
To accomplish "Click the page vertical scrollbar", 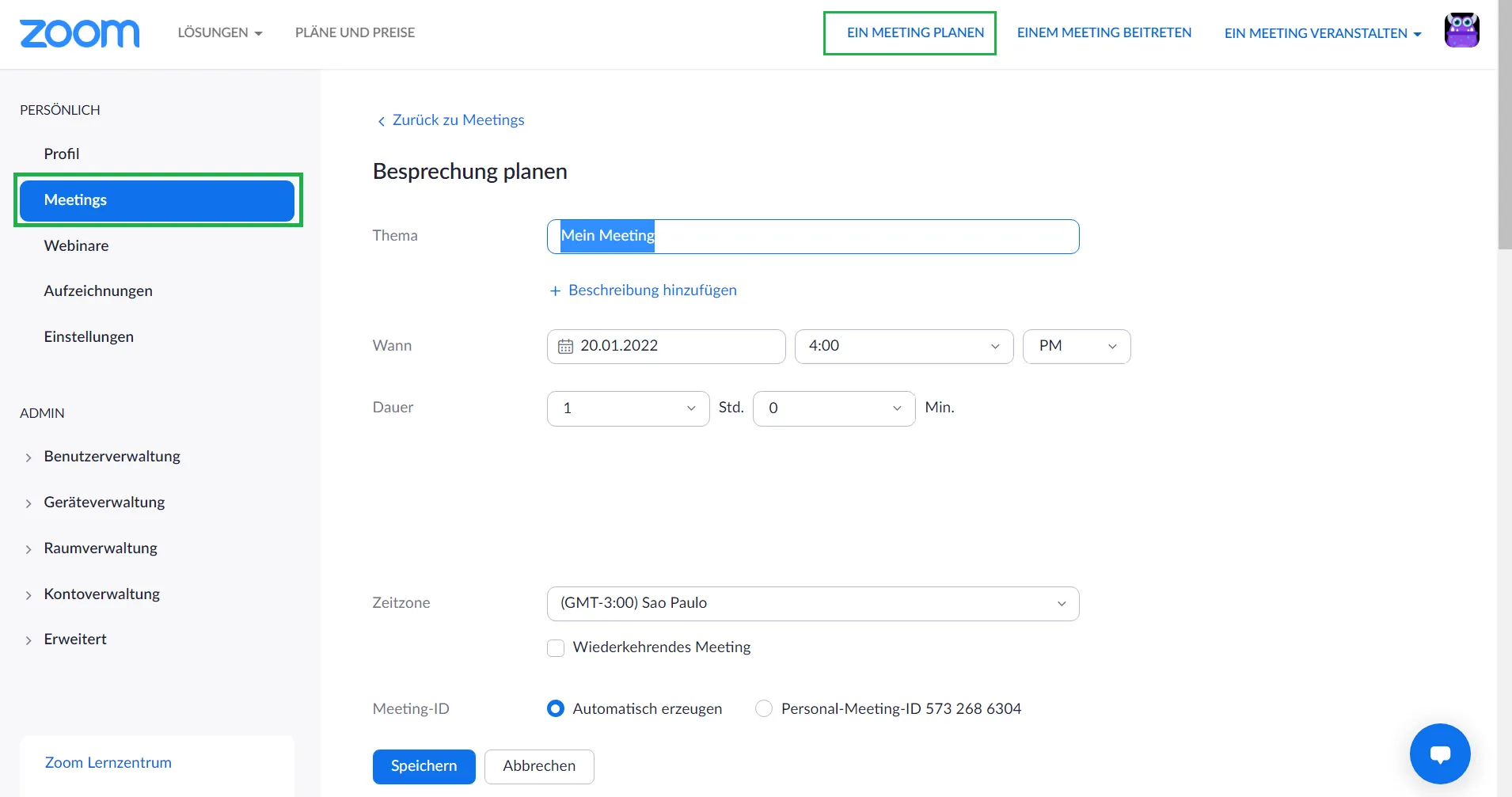I will (1504, 125).
